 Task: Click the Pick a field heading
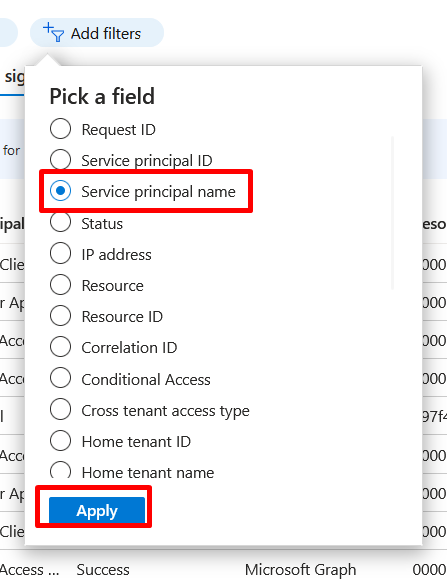(102, 96)
